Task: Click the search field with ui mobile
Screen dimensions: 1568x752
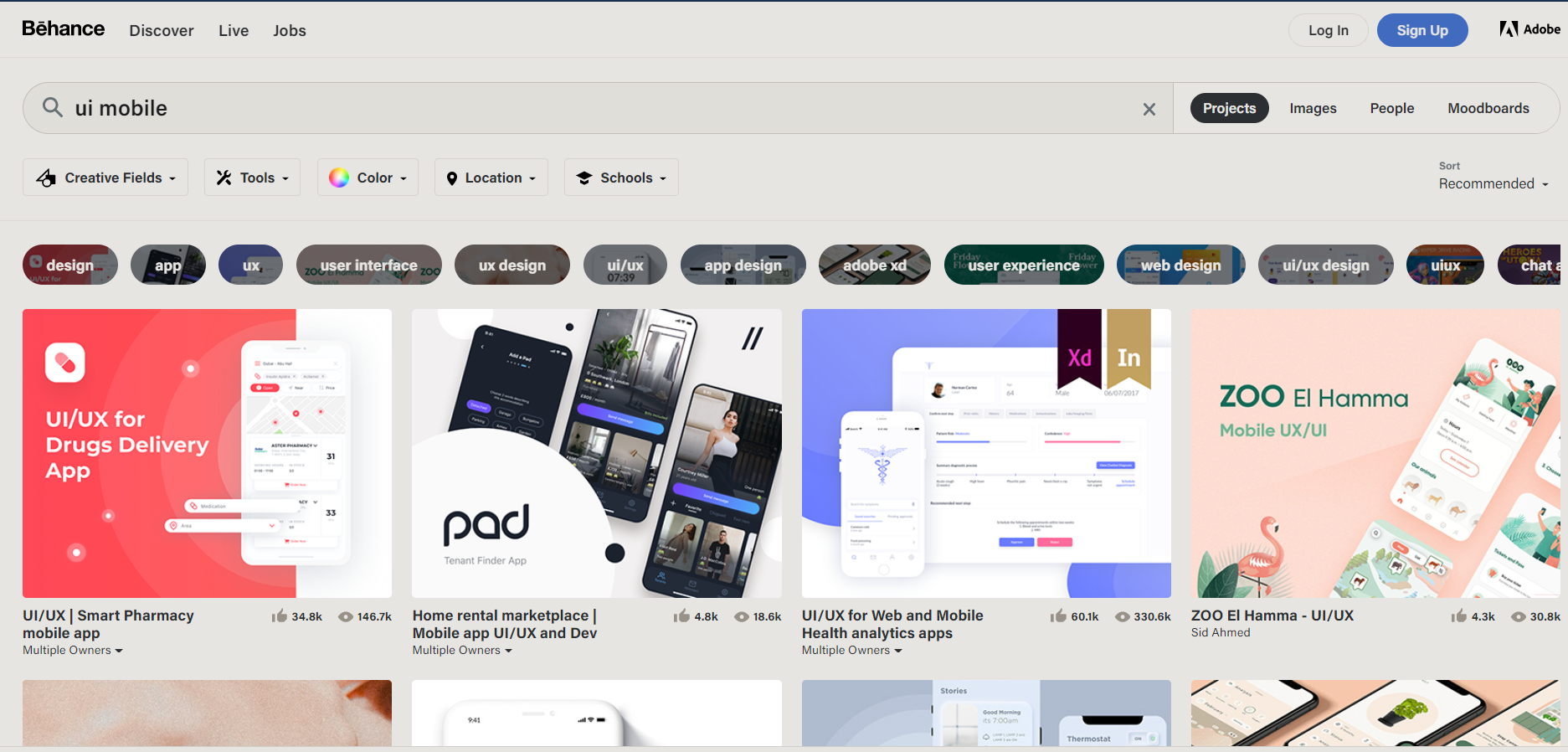Action: pos(598,108)
